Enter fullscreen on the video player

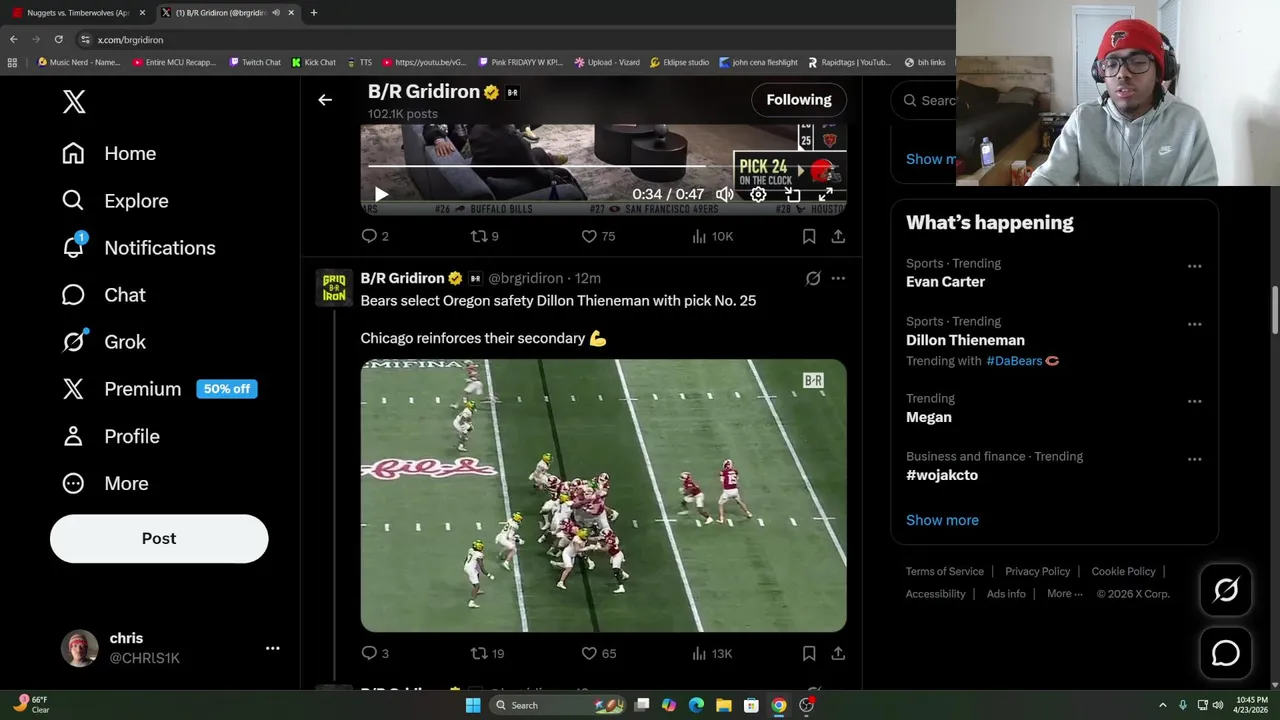click(x=826, y=194)
